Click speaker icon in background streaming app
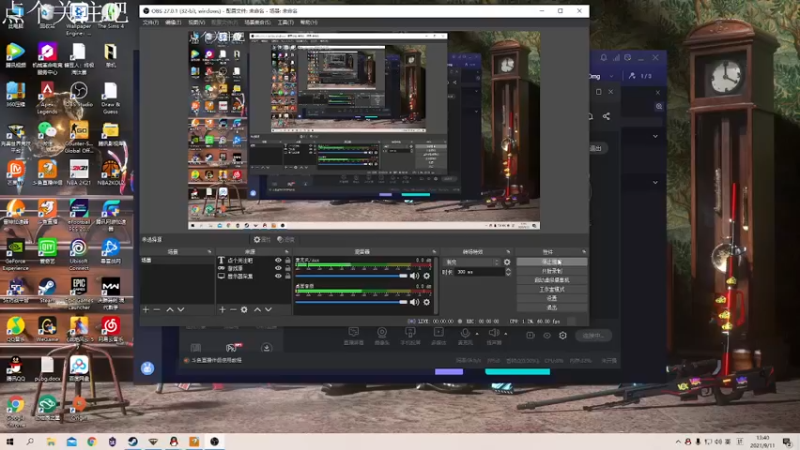The height and width of the screenshot is (450, 800). tap(493, 333)
